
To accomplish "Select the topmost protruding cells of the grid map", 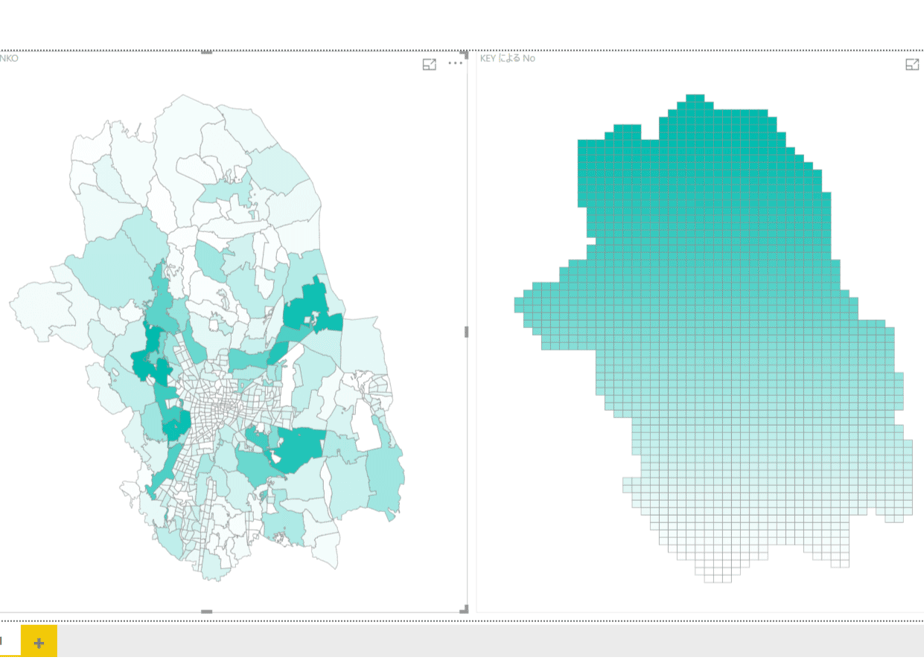I will click(695, 98).
